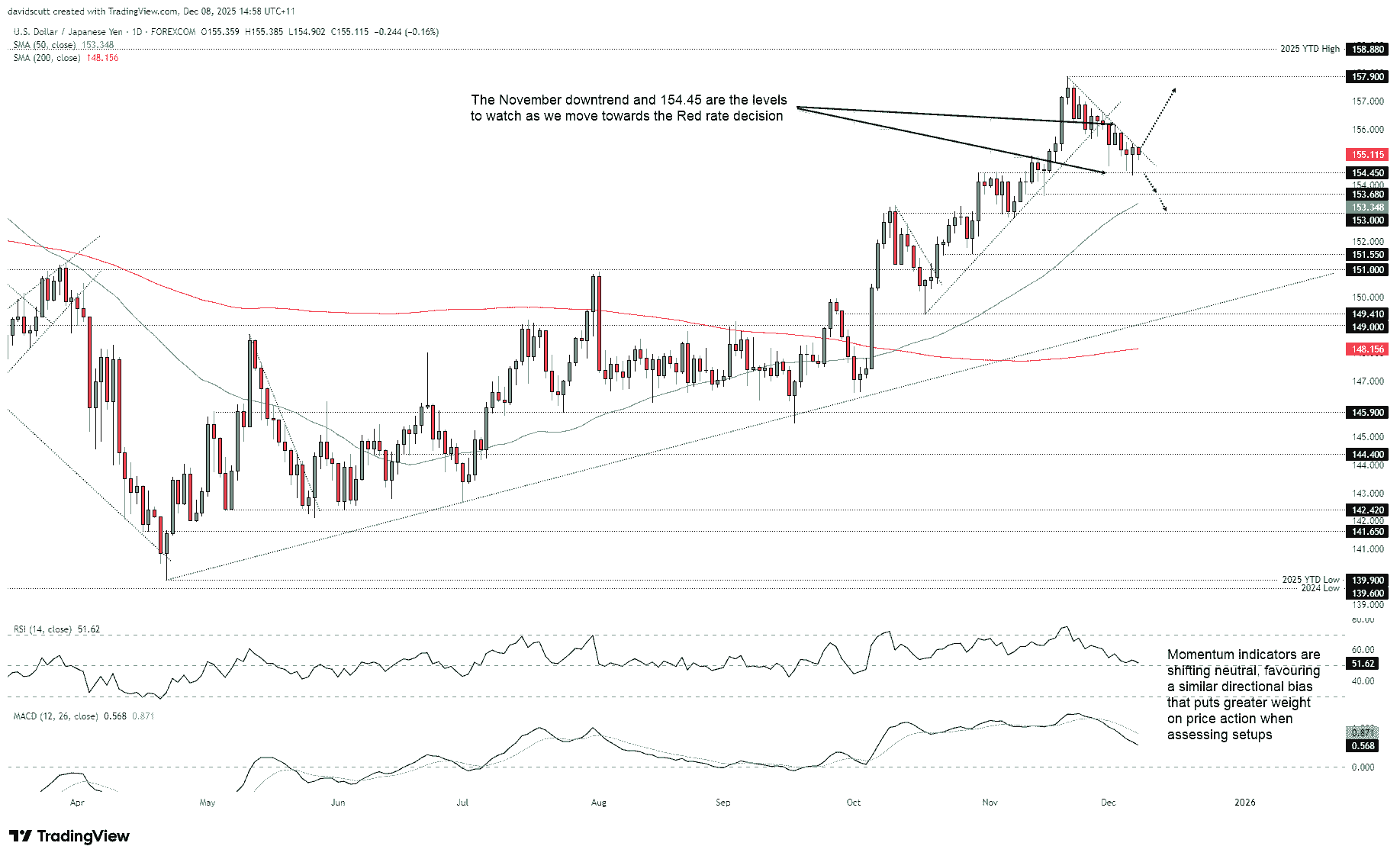
Task: Click the 2026 label on the time axis
Action: coord(1246,803)
